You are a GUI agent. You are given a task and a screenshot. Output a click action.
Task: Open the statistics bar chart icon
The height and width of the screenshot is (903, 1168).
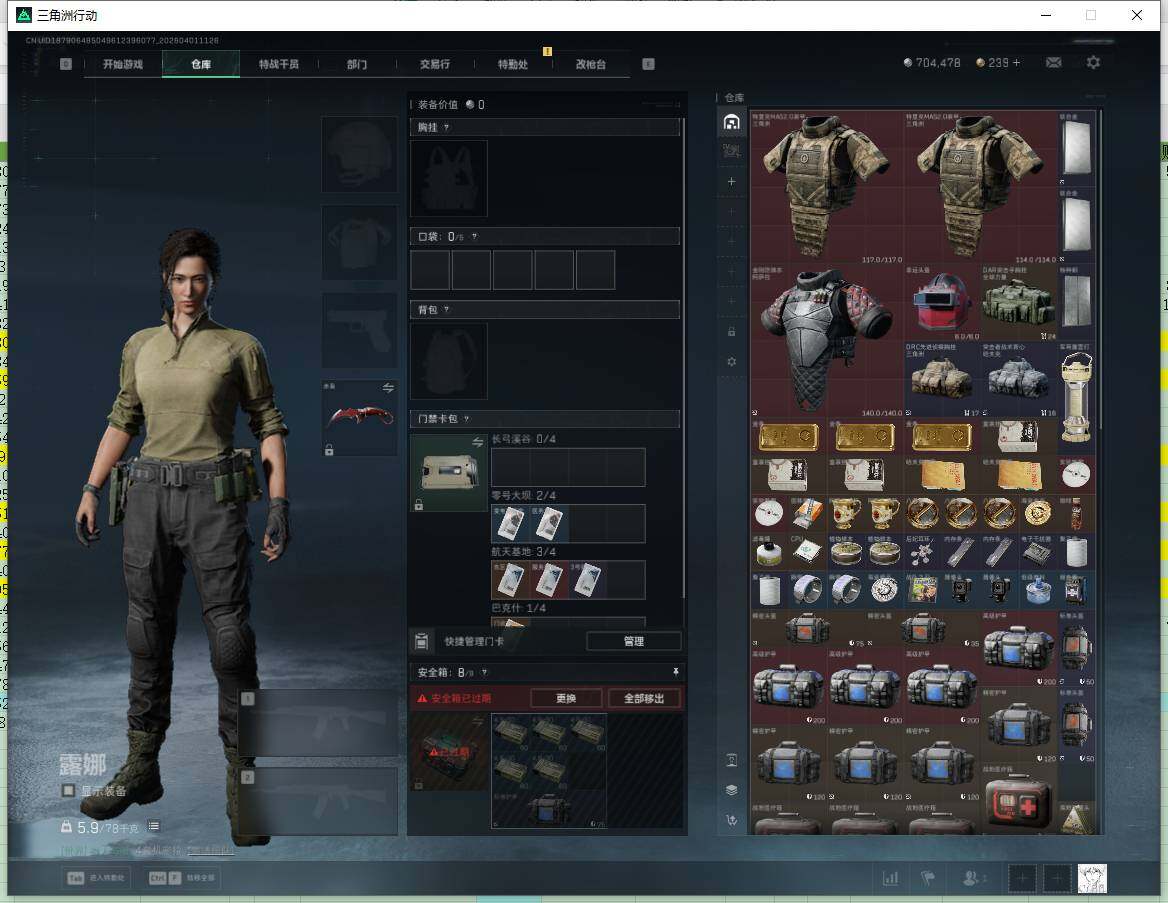891,878
